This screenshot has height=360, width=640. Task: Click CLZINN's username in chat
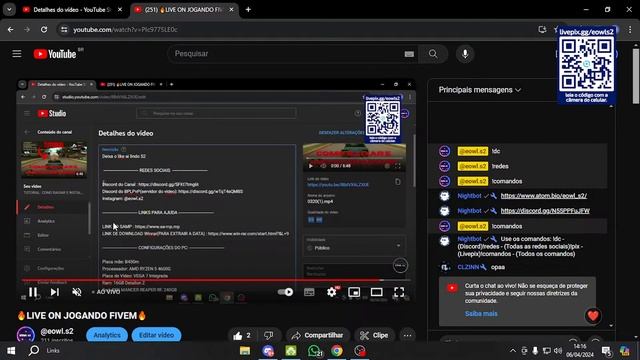pyautogui.click(x=468, y=267)
